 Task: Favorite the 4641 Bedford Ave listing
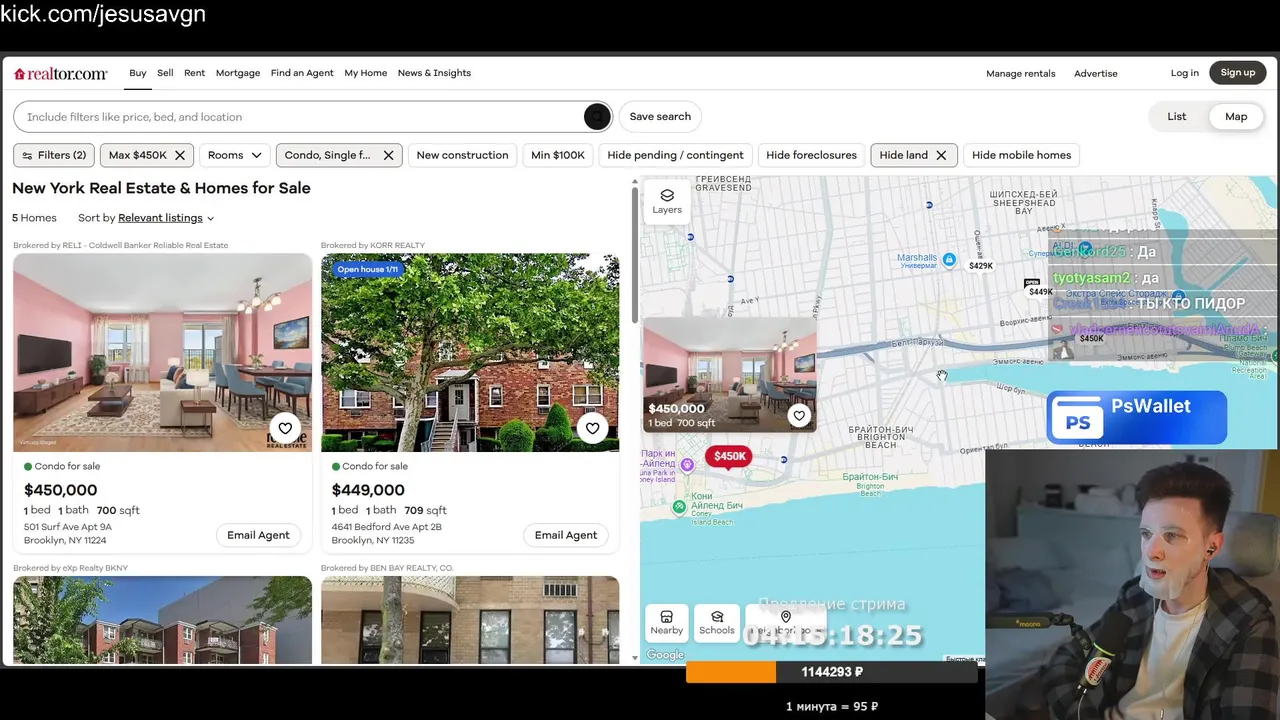pos(592,428)
